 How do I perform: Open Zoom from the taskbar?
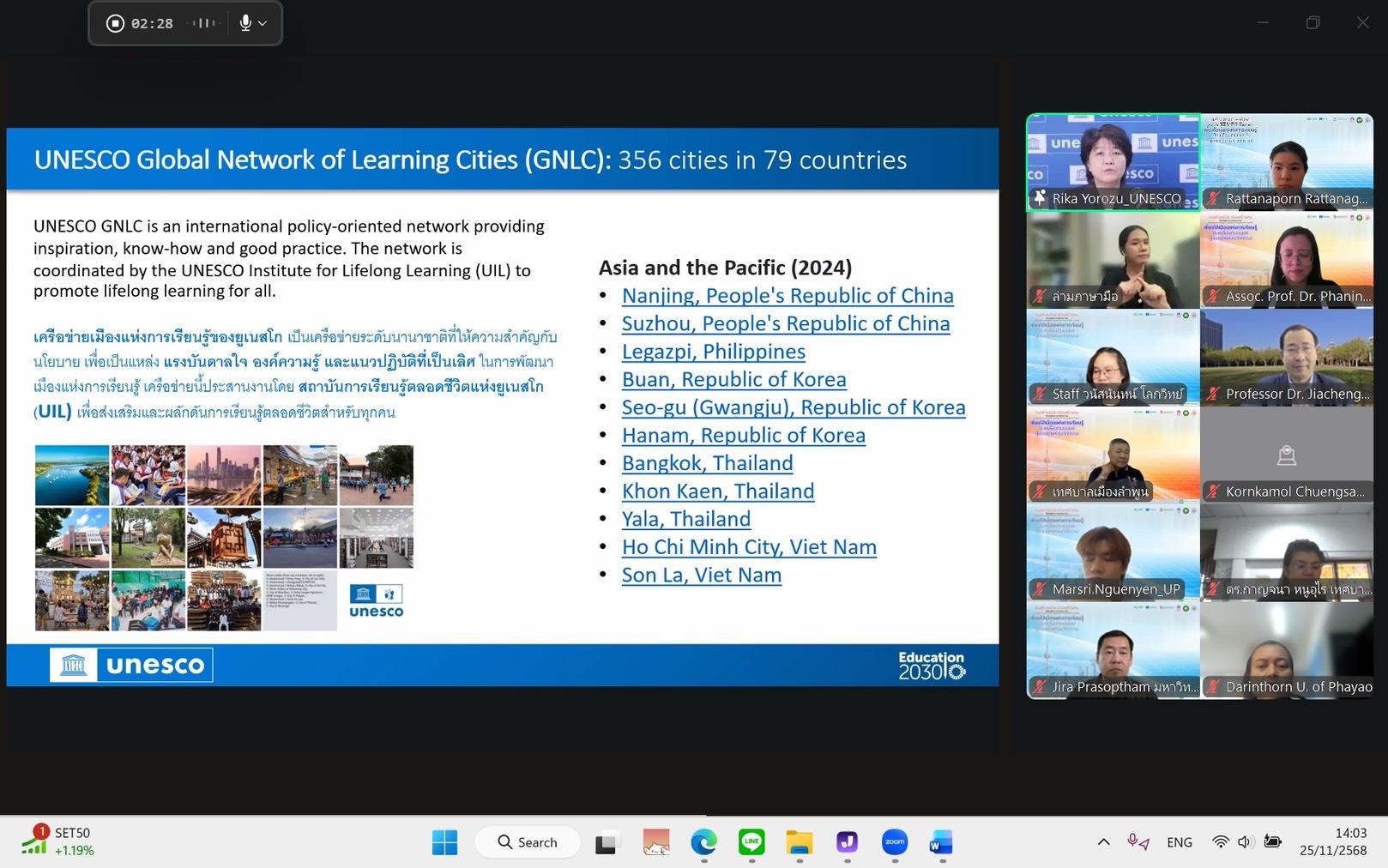click(894, 842)
